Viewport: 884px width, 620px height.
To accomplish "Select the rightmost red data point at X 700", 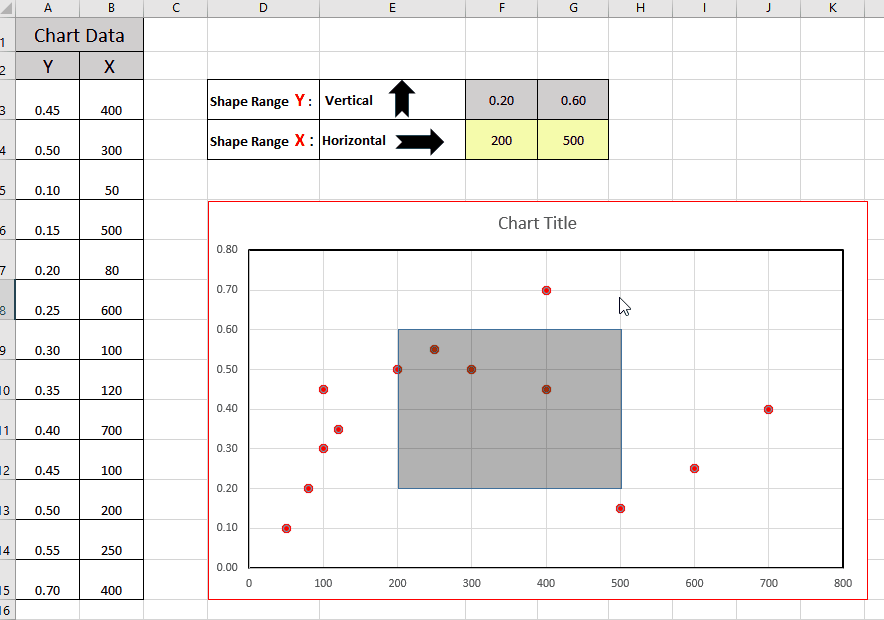I will (768, 409).
